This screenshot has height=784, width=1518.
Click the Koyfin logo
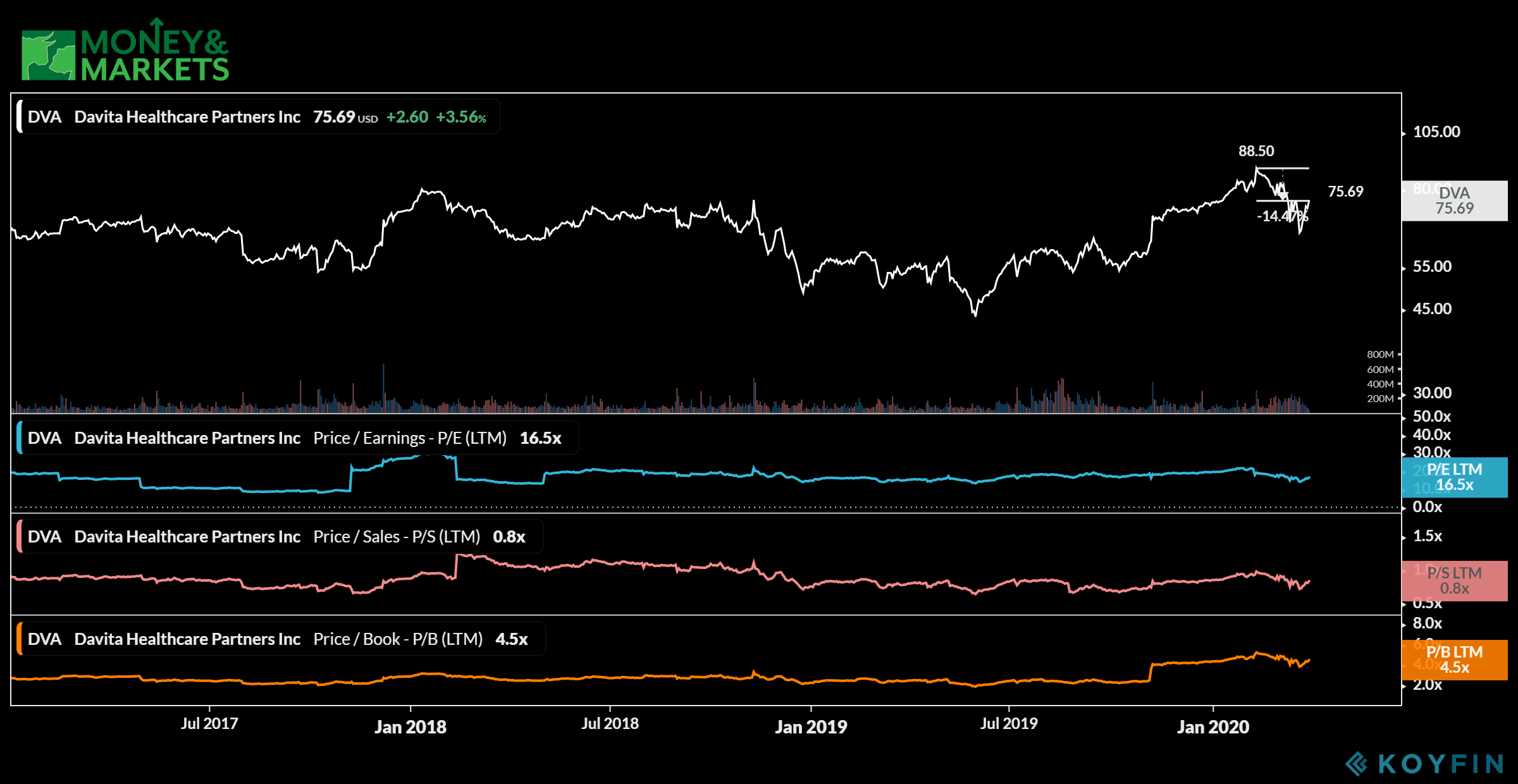click(x=1424, y=763)
